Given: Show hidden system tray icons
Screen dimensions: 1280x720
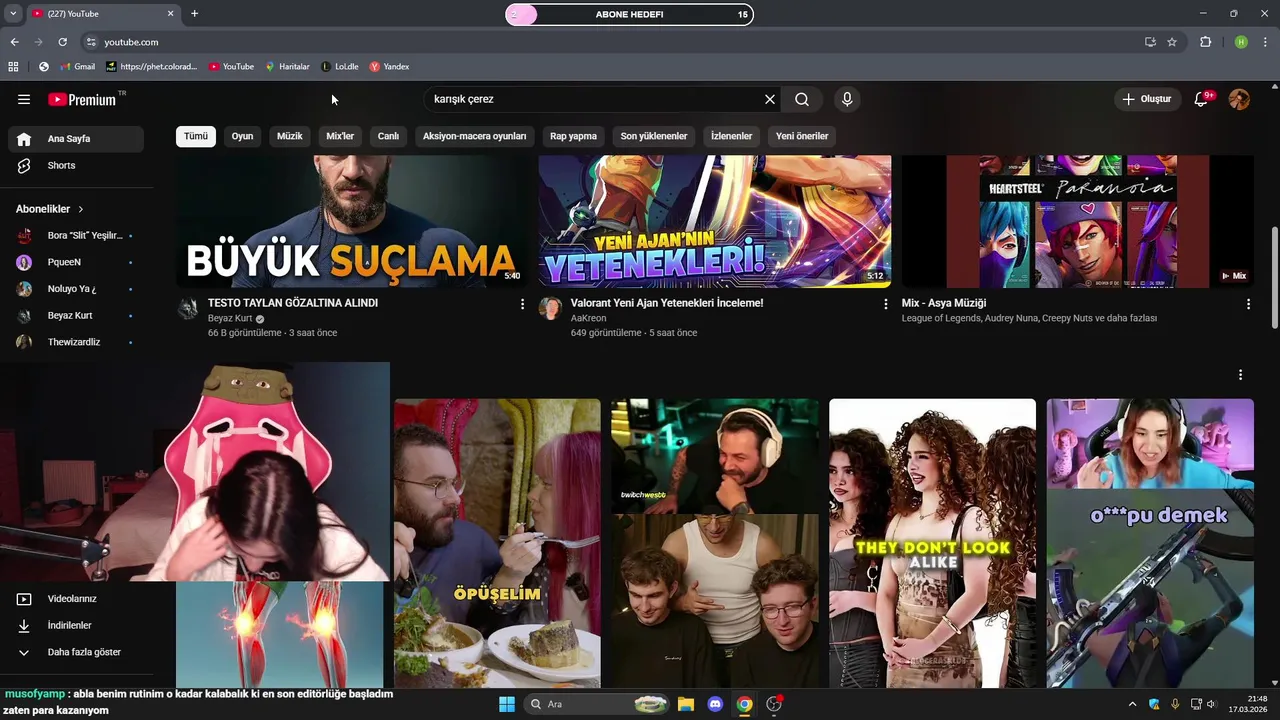Looking at the screenshot, I should tap(1132, 704).
